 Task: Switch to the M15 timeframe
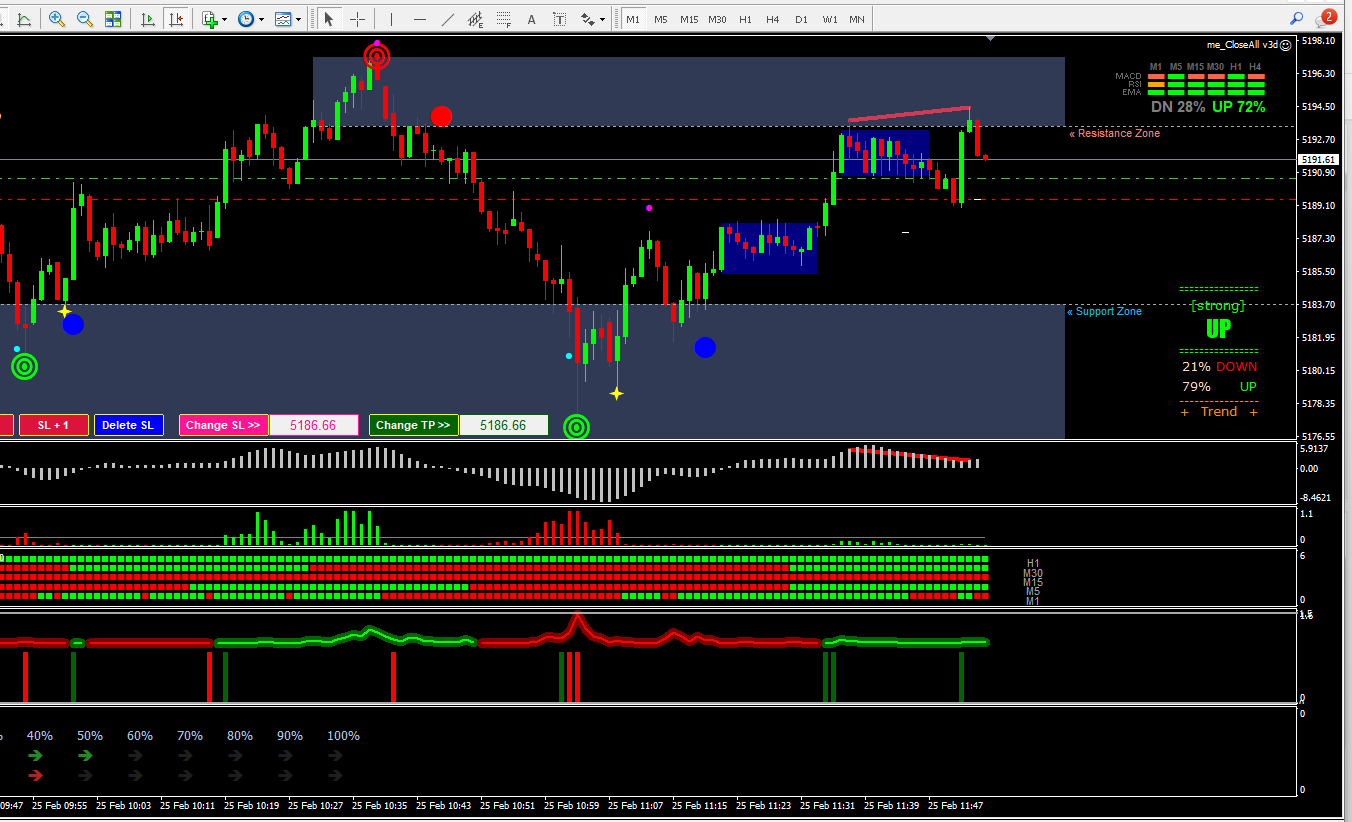point(689,19)
